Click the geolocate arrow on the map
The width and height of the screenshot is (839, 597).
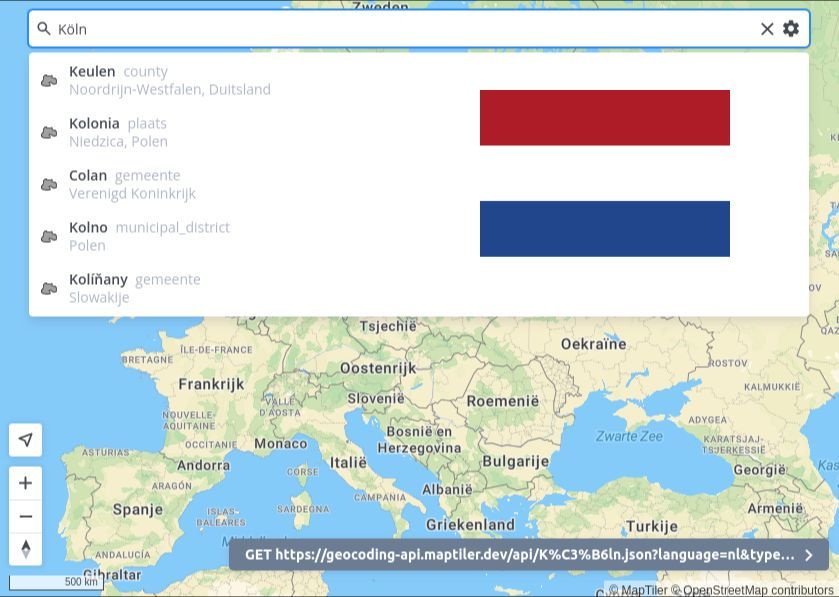coord(25,440)
